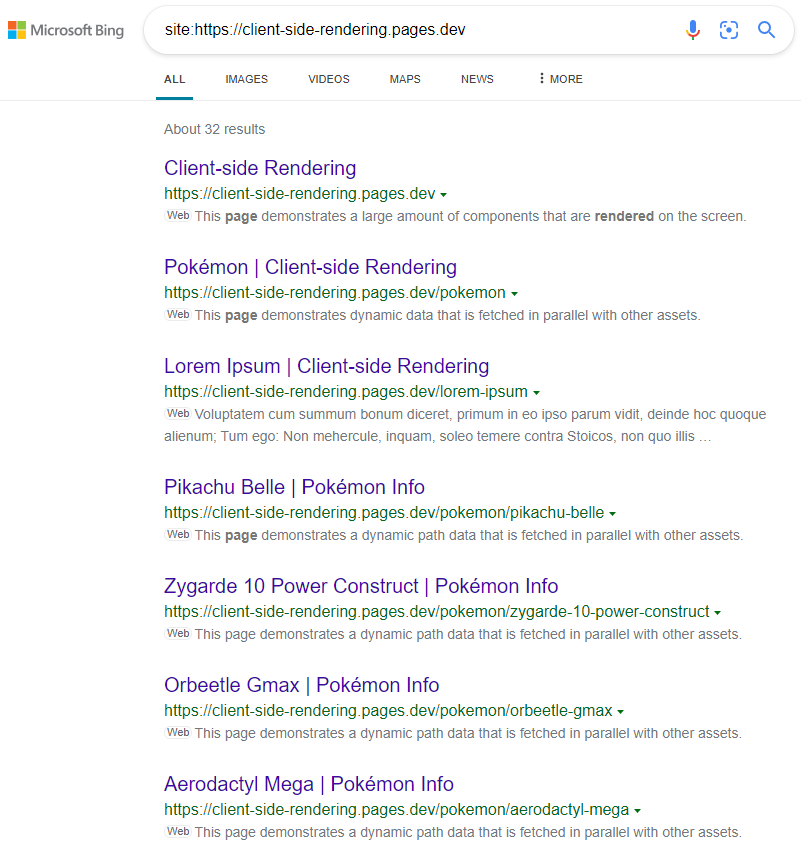Click the Microsoft Bing logo

point(66,30)
